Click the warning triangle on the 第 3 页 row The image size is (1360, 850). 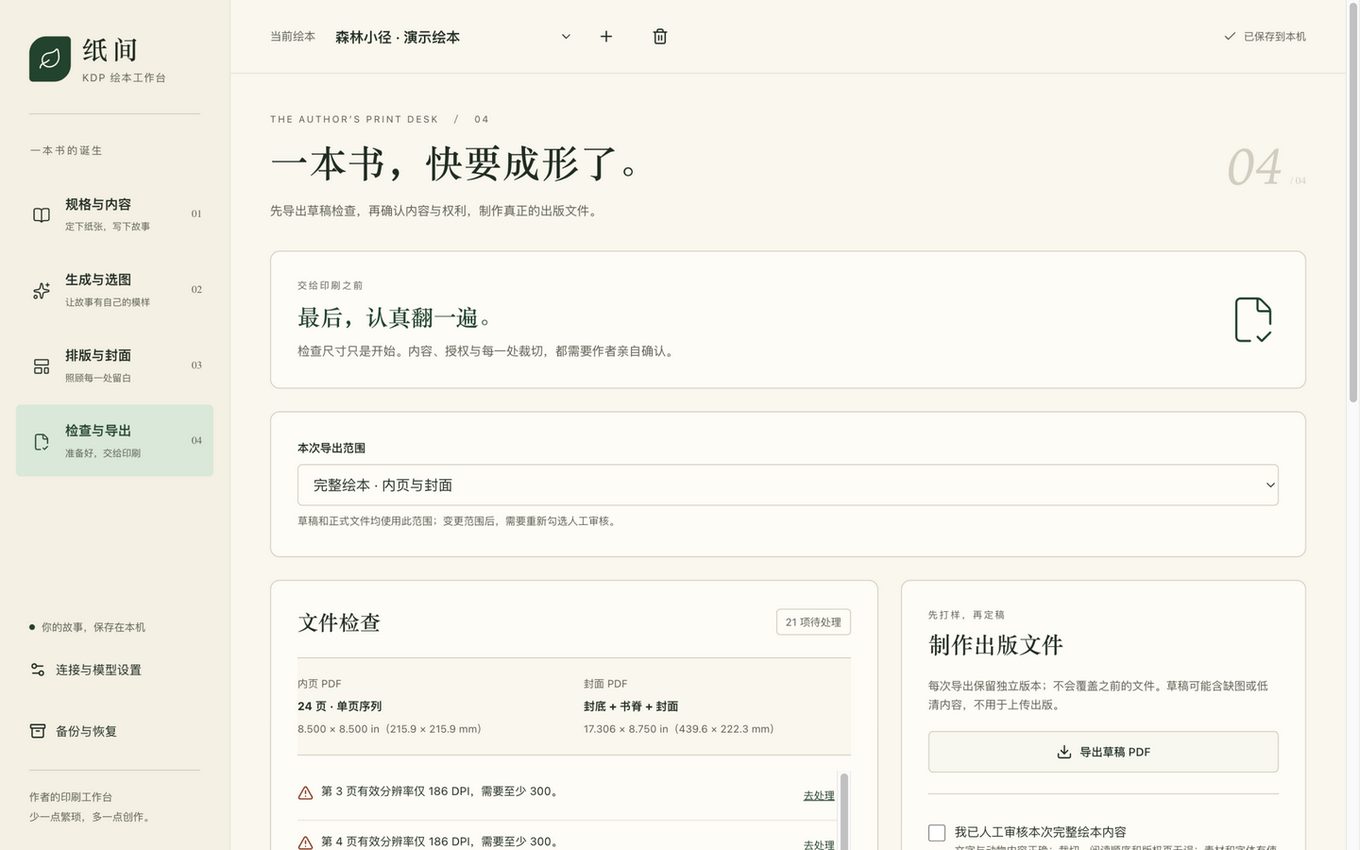[x=306, y=793]
